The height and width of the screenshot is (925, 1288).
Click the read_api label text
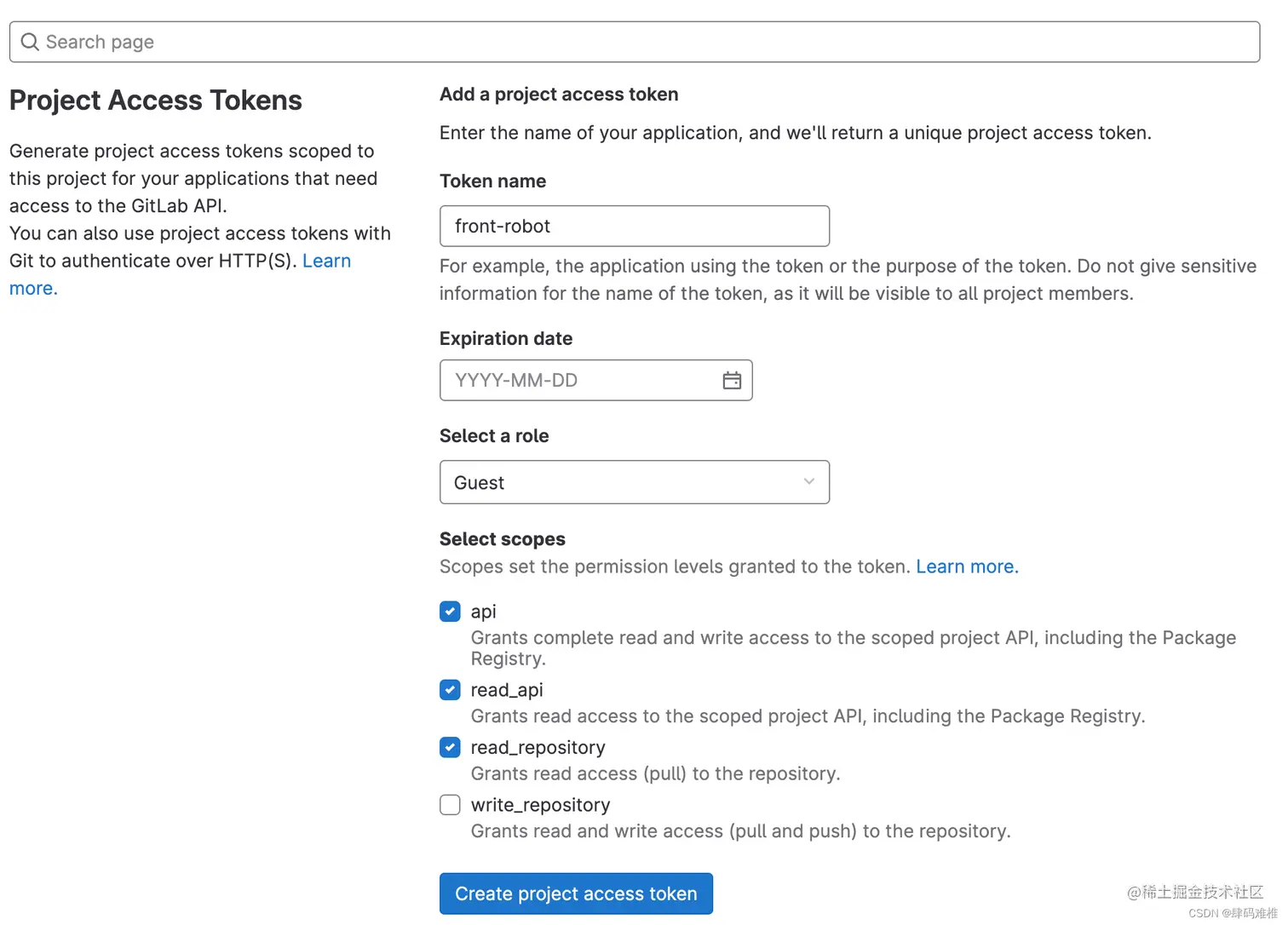click(x=507, y=690)
